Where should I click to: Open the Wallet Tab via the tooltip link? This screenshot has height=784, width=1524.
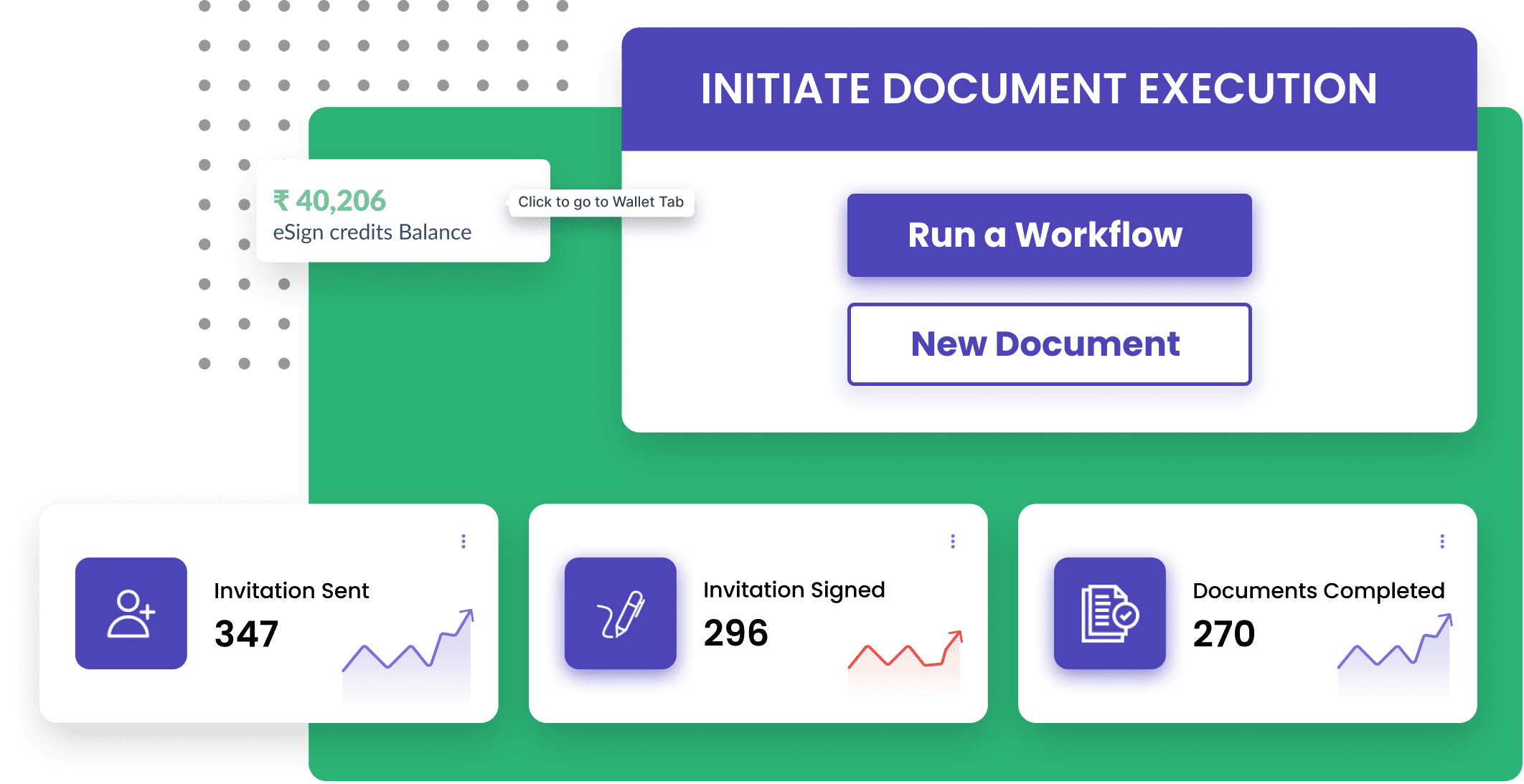point(603,202)
